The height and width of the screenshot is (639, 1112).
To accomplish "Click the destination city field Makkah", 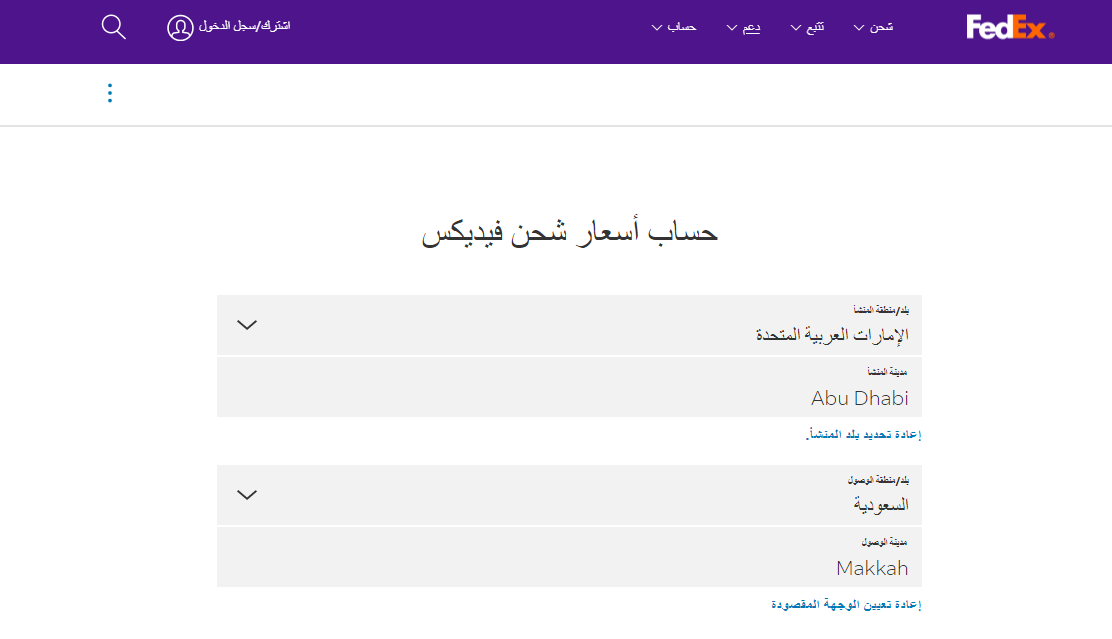I will 569,557.
